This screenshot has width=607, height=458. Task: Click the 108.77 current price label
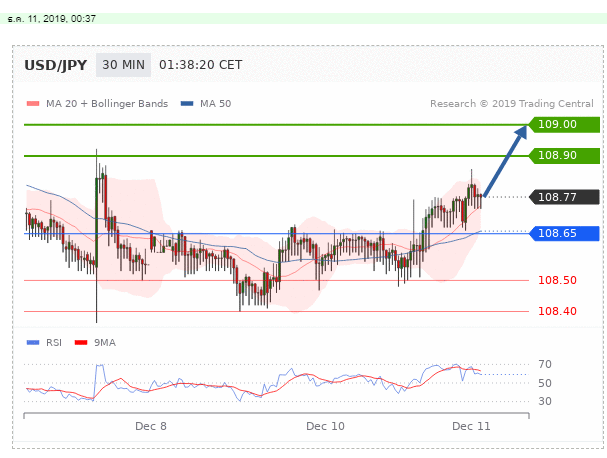[564, 197]
